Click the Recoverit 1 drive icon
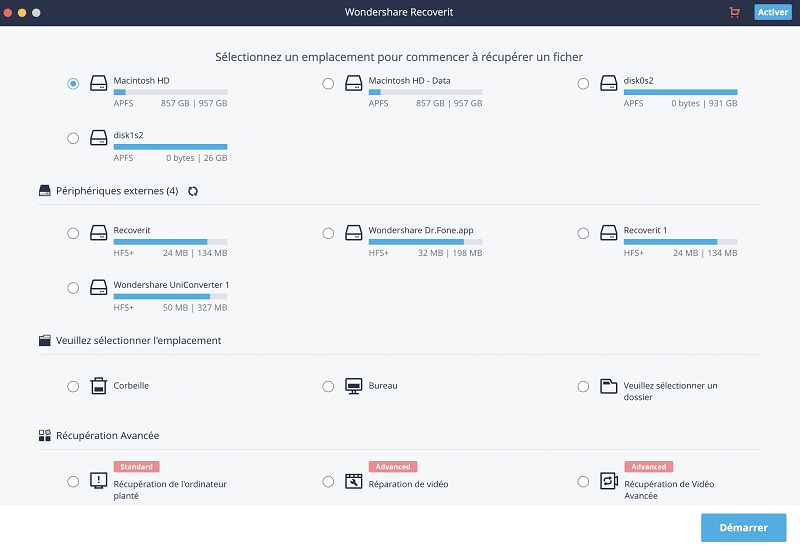The height and width of the screenshot is (549, 800). [609, 233]
